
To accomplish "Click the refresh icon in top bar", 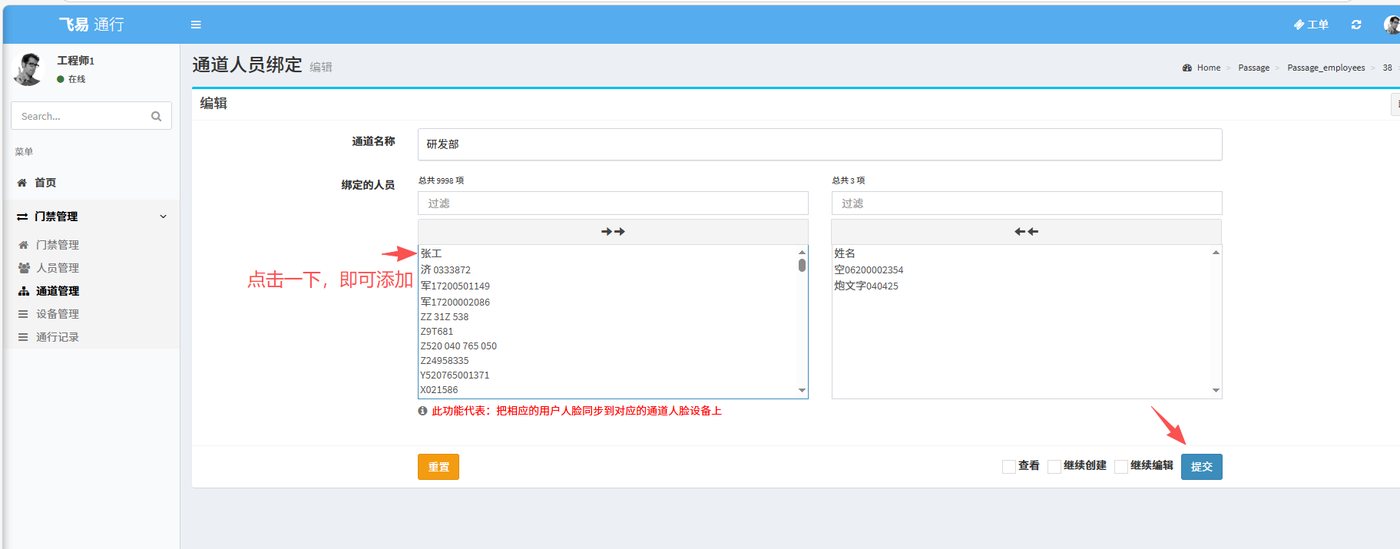I will pos(1356,25).
